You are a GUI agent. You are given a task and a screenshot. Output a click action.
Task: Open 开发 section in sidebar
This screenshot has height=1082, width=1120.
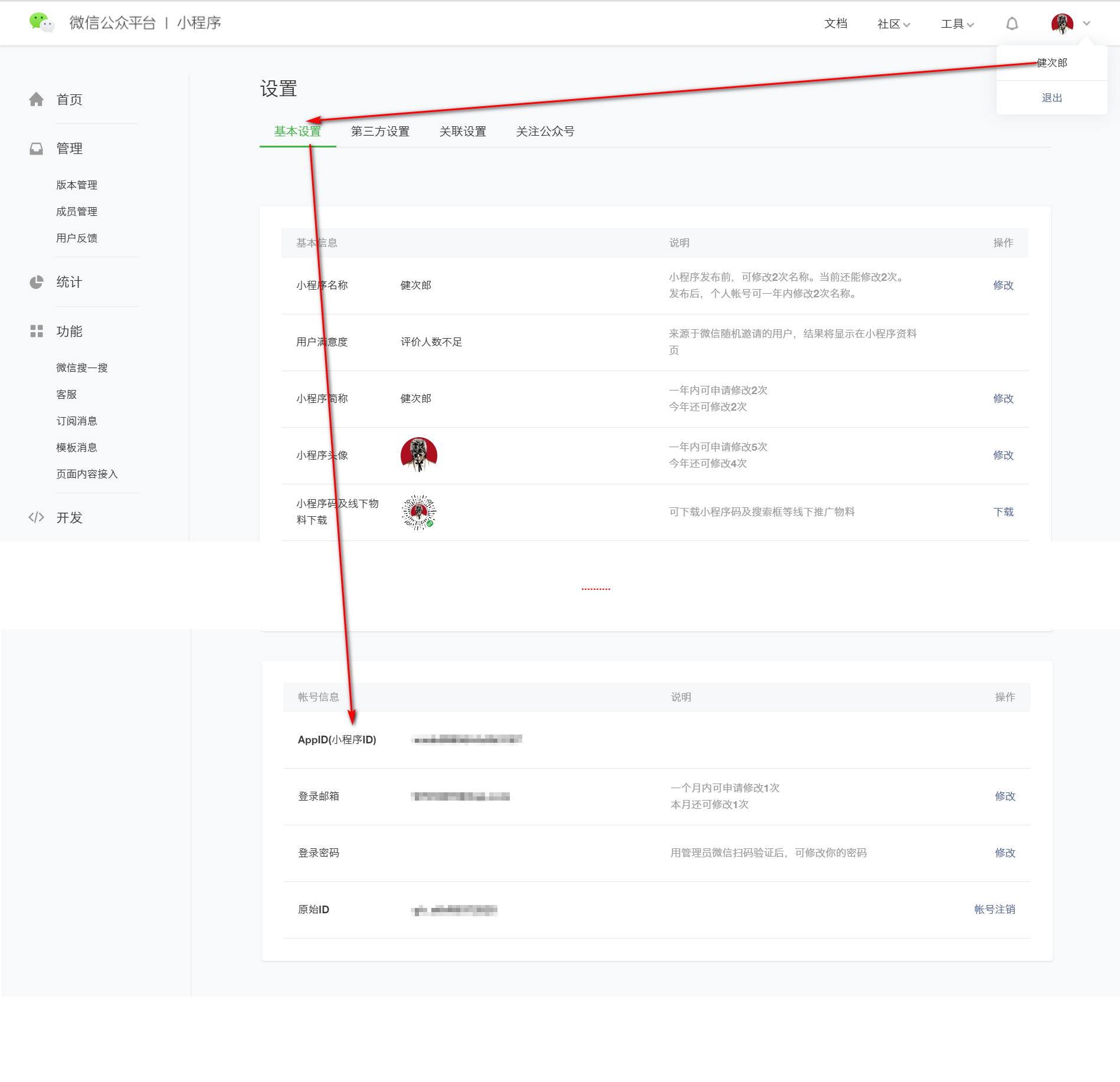pos(69,517)
